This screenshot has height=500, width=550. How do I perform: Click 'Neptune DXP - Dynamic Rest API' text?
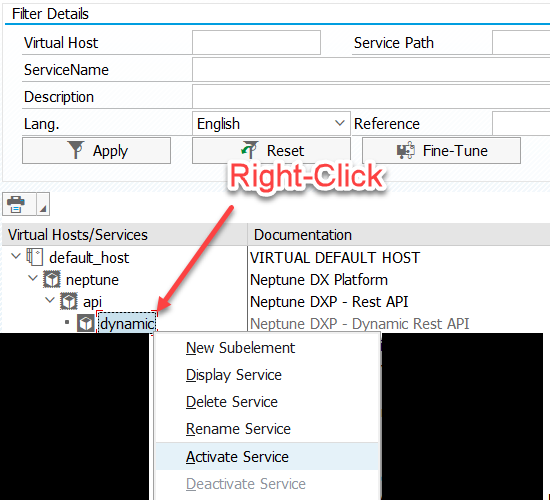tap(360, 324)
